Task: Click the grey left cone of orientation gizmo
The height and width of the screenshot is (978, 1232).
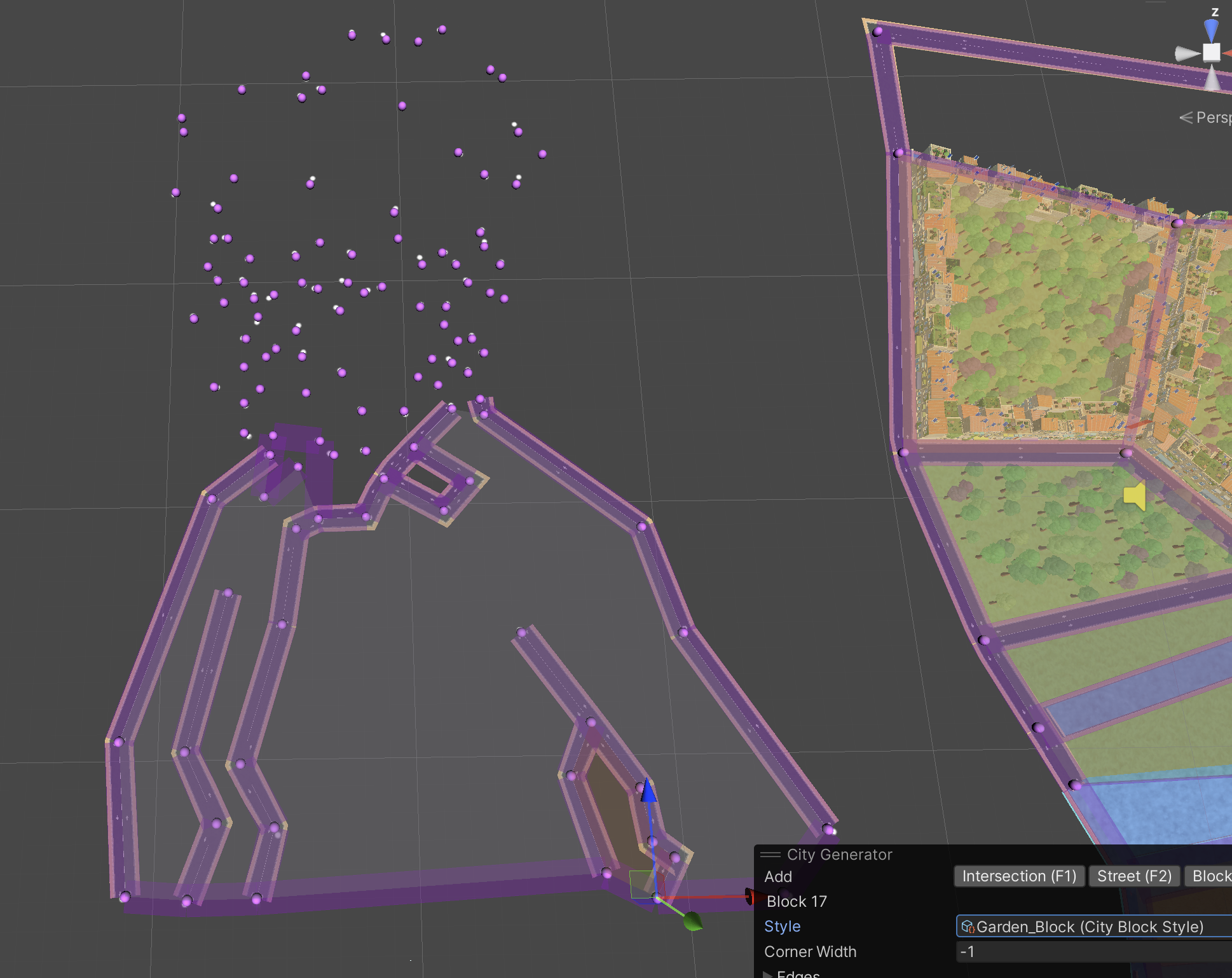Action: coord(1188,53)
